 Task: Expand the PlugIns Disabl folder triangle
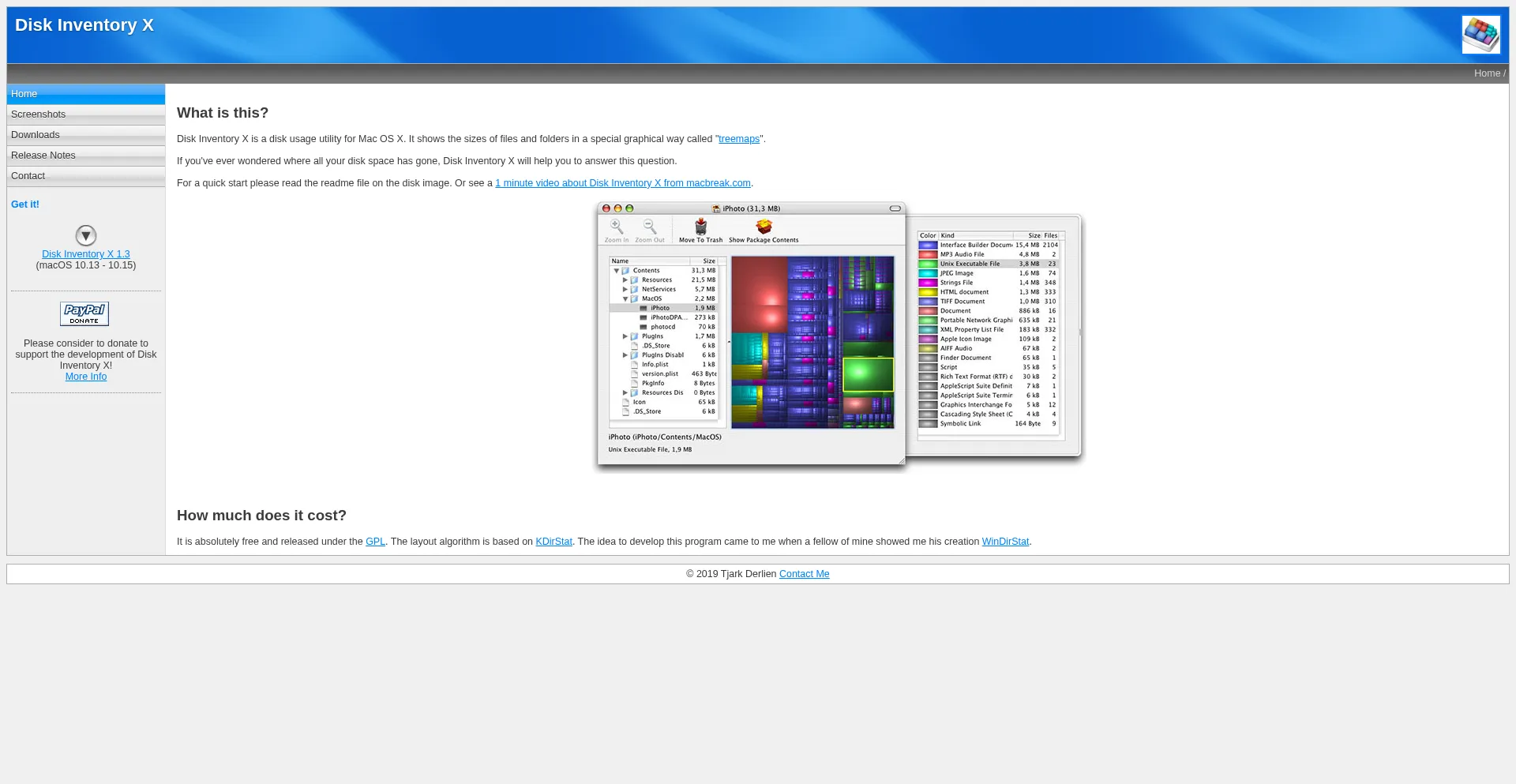coord(625,354)
